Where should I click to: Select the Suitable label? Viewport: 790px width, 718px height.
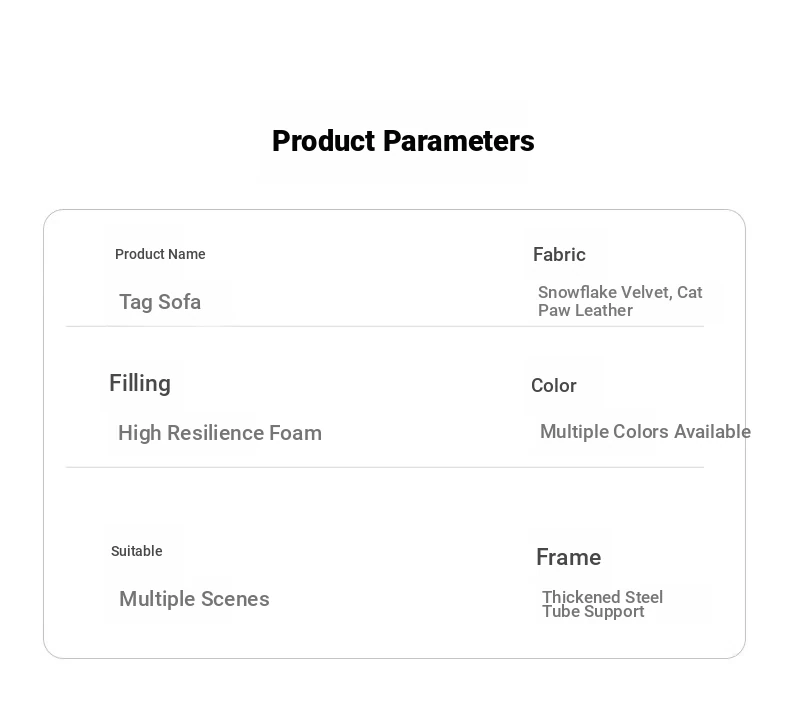point(137,551)
